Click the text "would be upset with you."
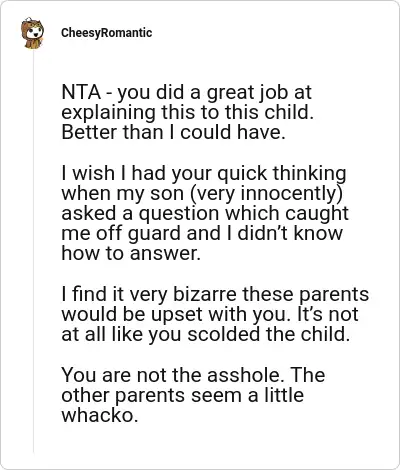400x470 pixels. coord(176,314)
